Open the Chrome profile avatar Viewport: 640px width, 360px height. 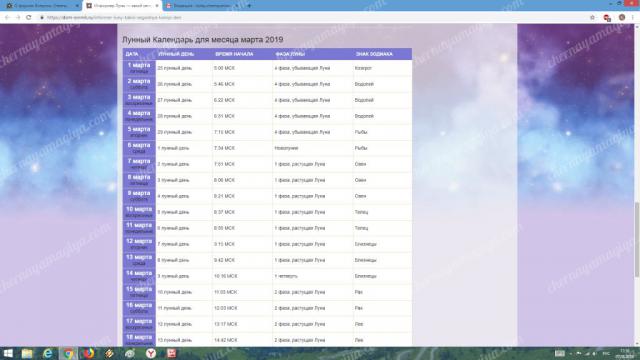[622, 18]
